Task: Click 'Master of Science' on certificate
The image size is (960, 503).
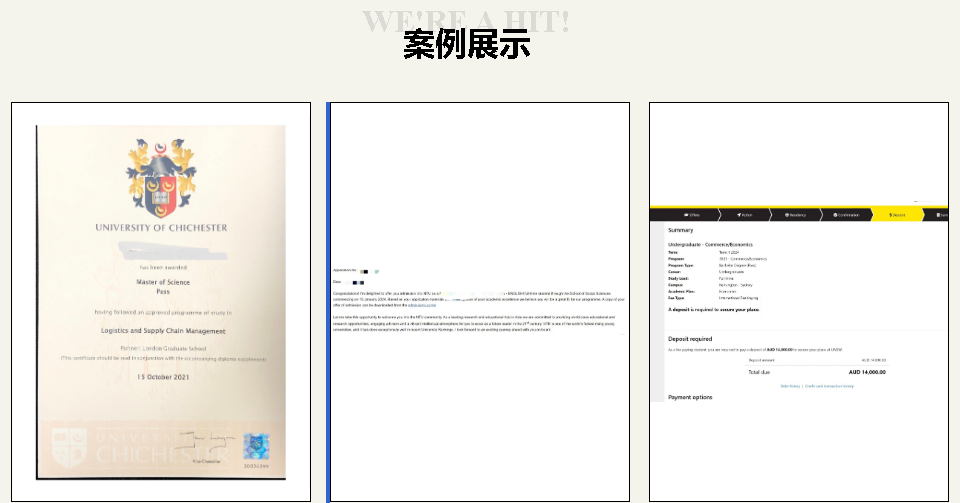Action: pos(163,282)
